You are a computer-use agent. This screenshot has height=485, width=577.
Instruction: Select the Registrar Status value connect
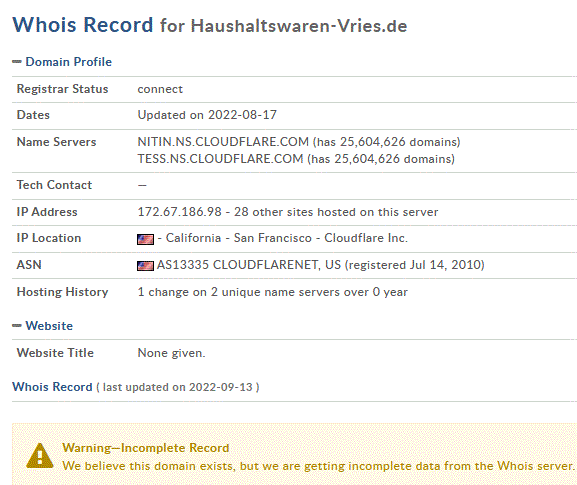[160, 89]
